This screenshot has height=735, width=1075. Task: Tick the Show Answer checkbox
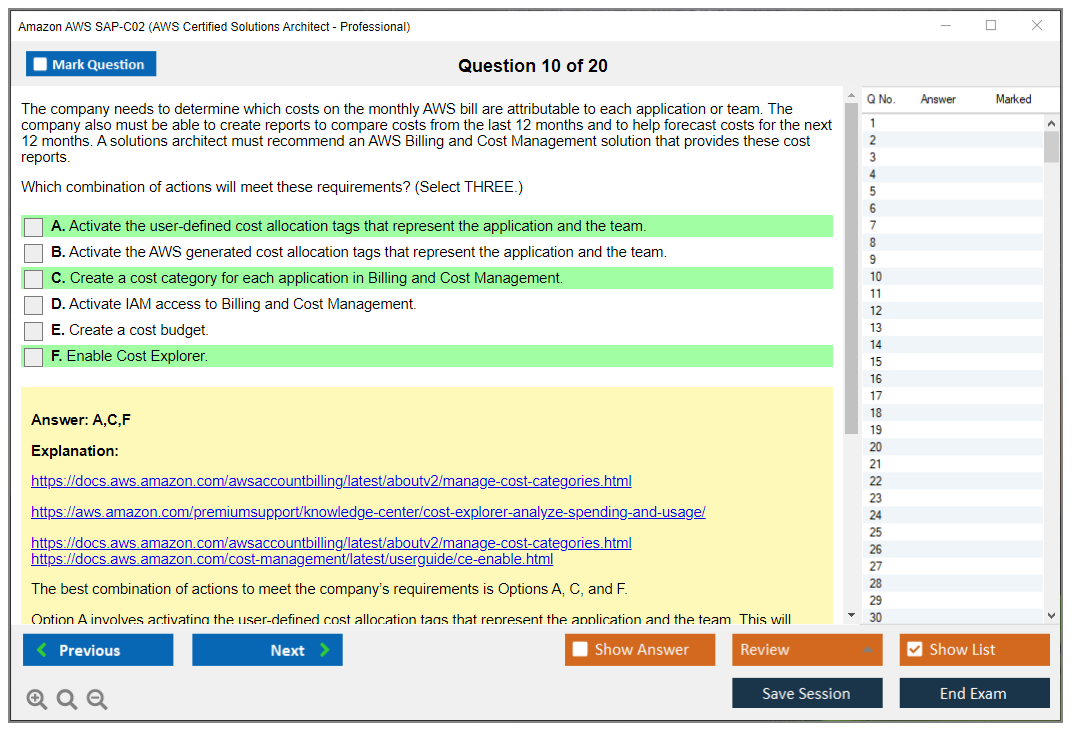coord(580,650)
